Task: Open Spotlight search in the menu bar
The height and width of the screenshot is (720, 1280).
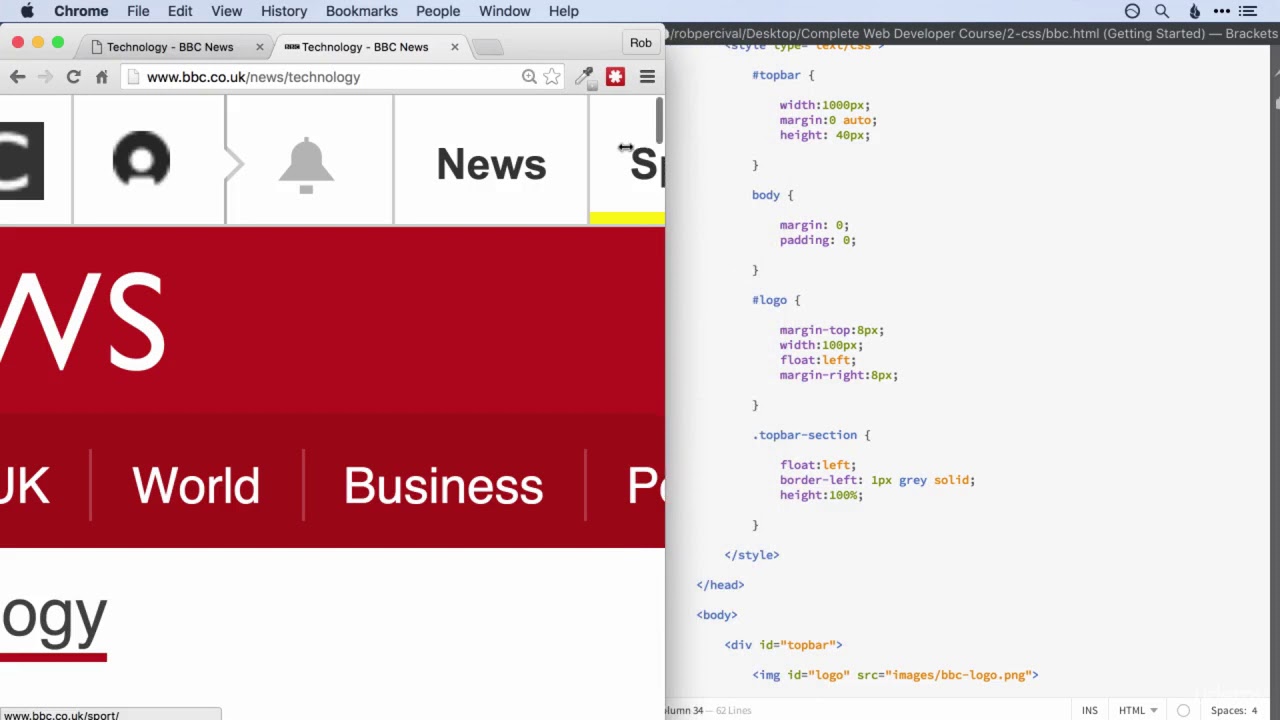Action: pos(1162,11)
